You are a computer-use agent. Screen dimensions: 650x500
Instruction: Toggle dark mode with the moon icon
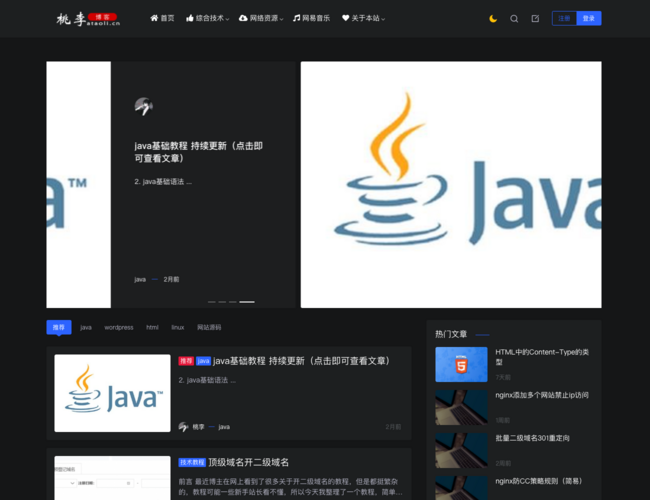(493, 19)
